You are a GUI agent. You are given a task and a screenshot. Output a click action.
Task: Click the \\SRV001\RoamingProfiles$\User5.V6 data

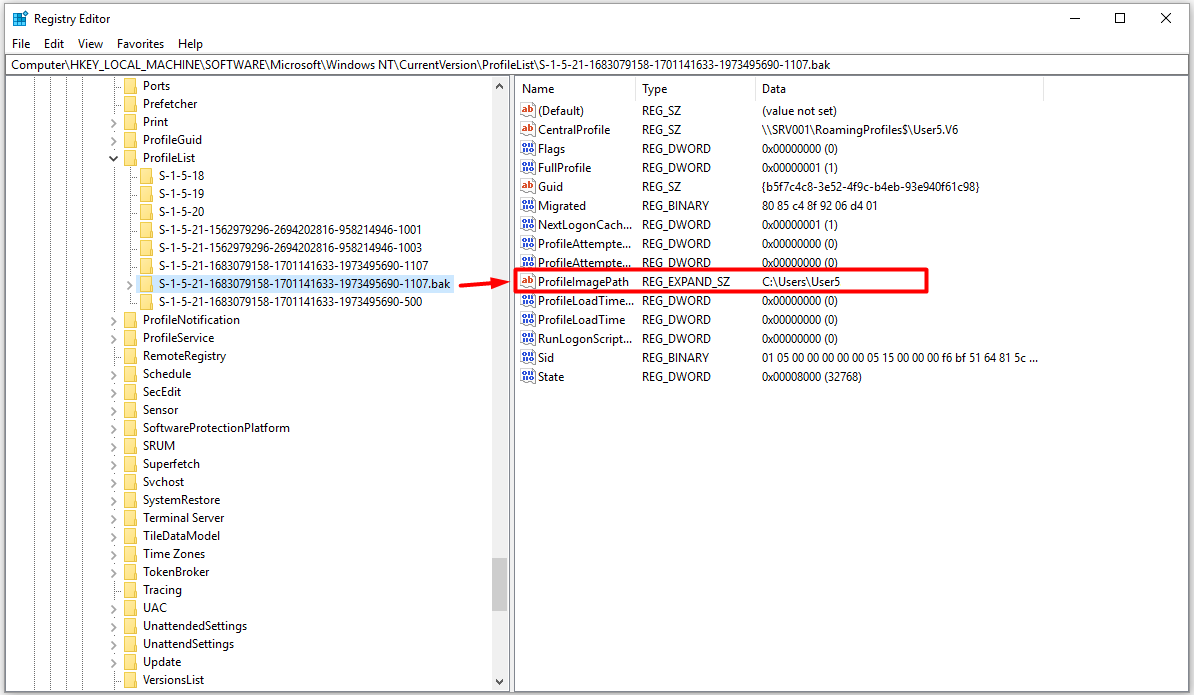click(860, 129)
